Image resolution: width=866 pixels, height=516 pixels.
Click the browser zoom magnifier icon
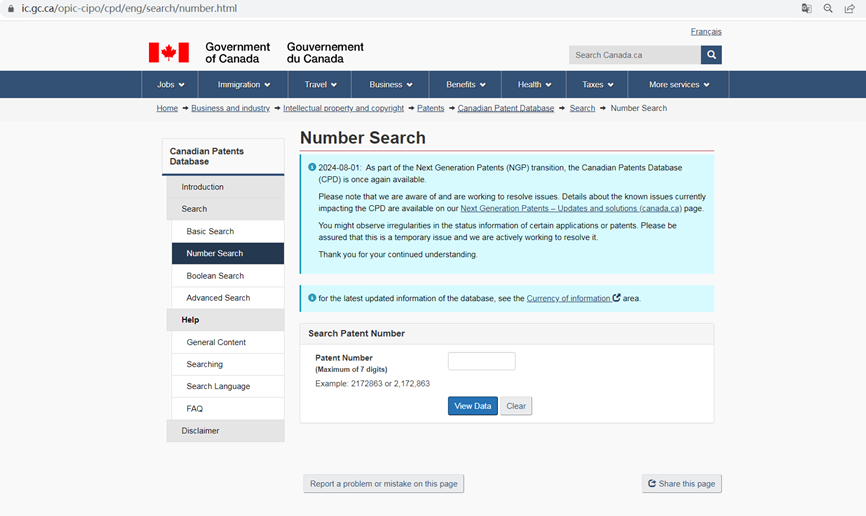[828, 8]
